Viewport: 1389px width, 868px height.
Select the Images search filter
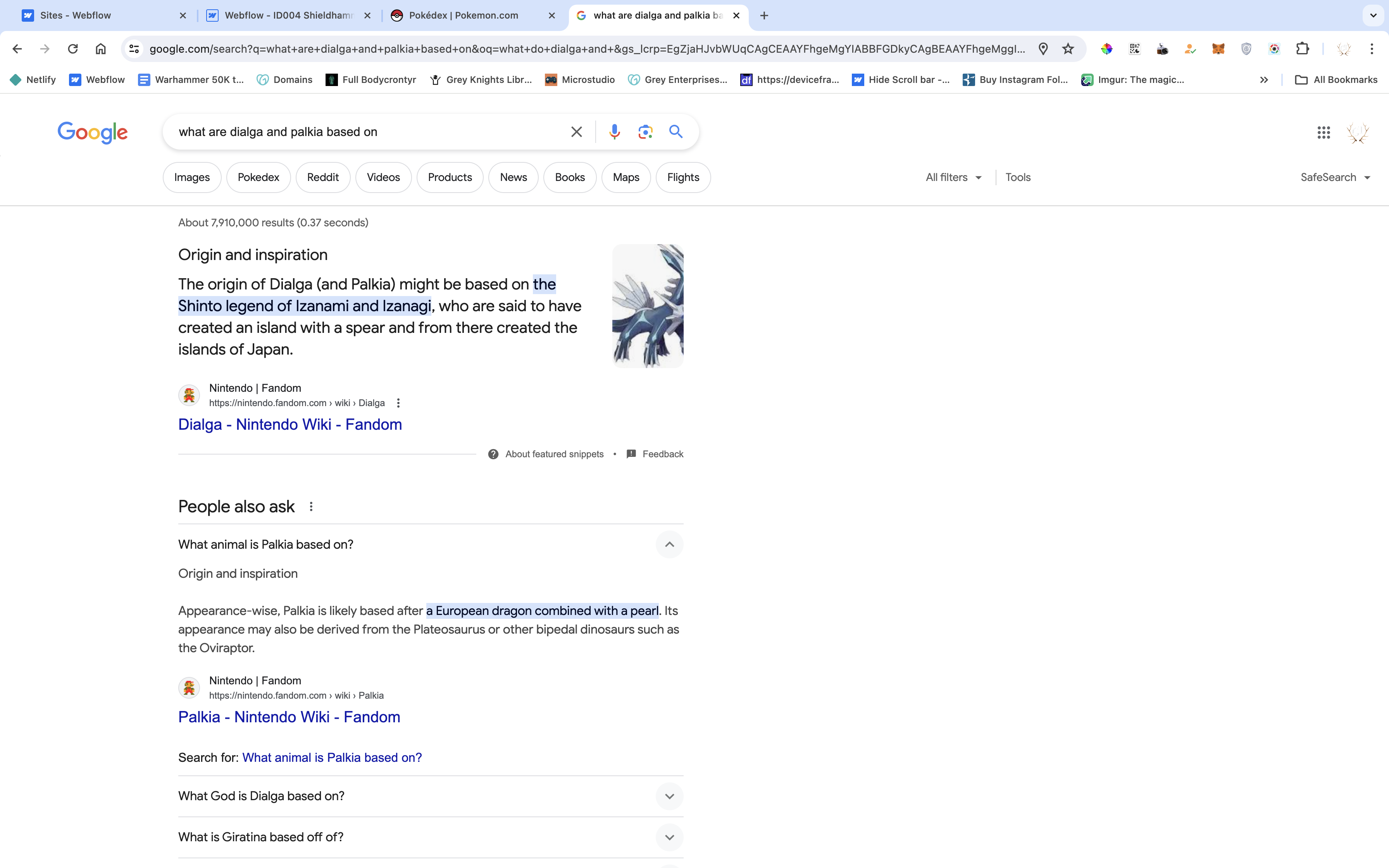[x=192, y=177]
